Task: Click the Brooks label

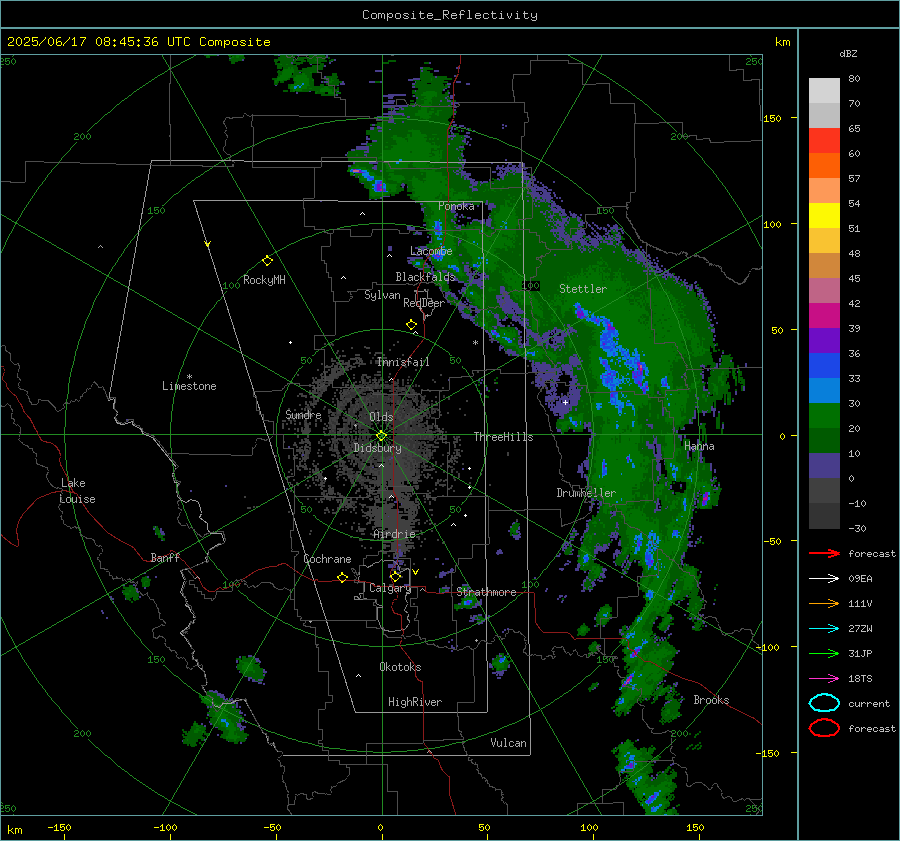Action: (x=711, y=700)
